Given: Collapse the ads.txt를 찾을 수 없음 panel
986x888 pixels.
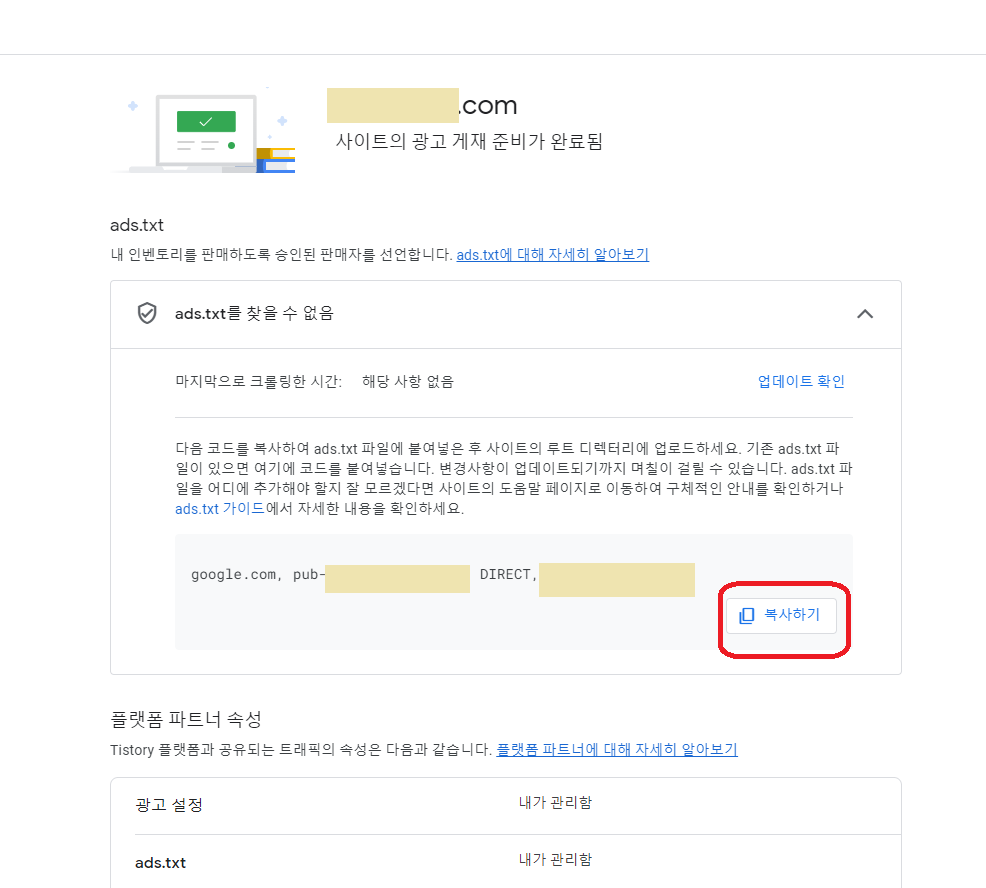Looking at the screenshot, I should tap(866, 313).
